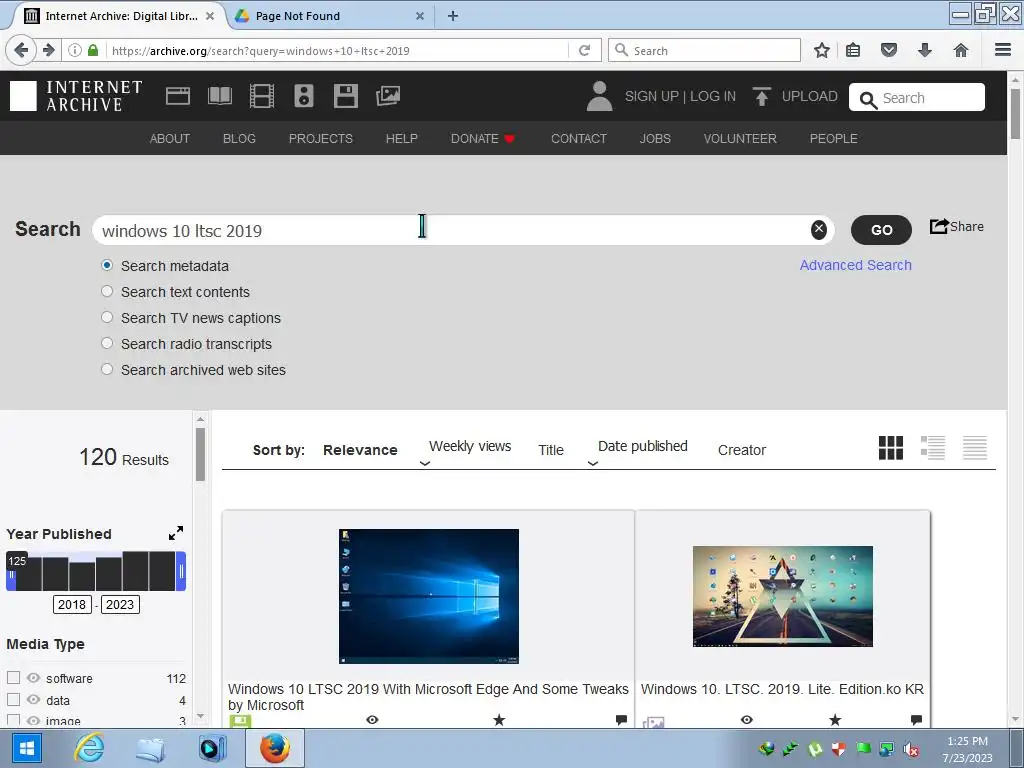Viewport: 1024px width, 768px height.
Task: Select Search metadata radio button
Action: pos(107,265)
